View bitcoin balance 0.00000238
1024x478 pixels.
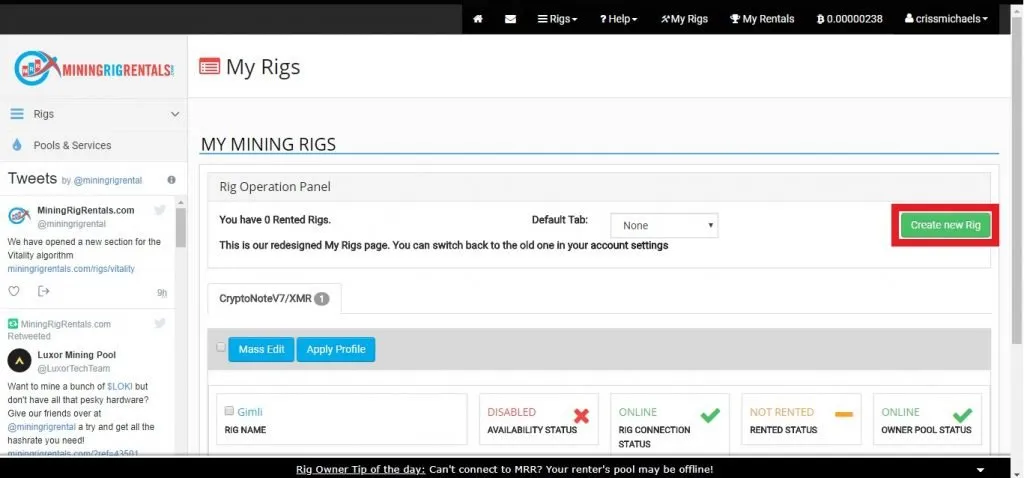(850, 19)
